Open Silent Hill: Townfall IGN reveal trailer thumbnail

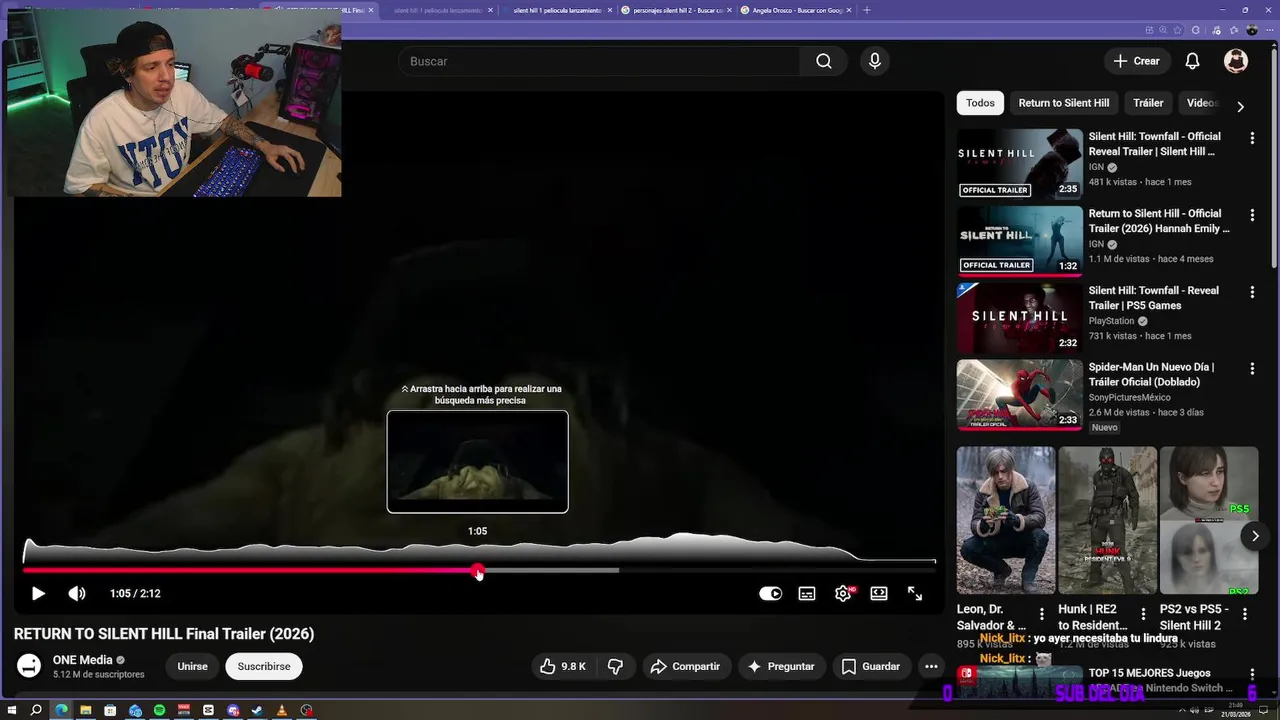[1019, 164]
